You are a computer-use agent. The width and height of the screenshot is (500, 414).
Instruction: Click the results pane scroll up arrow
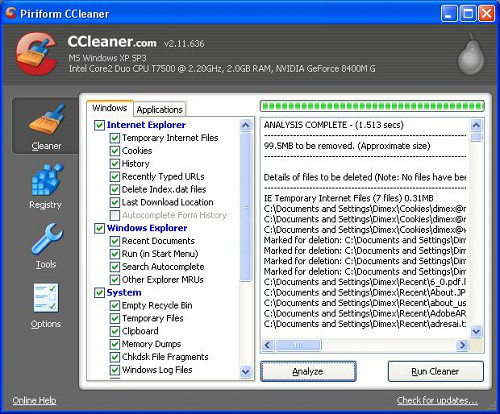(x=476, y=125)
